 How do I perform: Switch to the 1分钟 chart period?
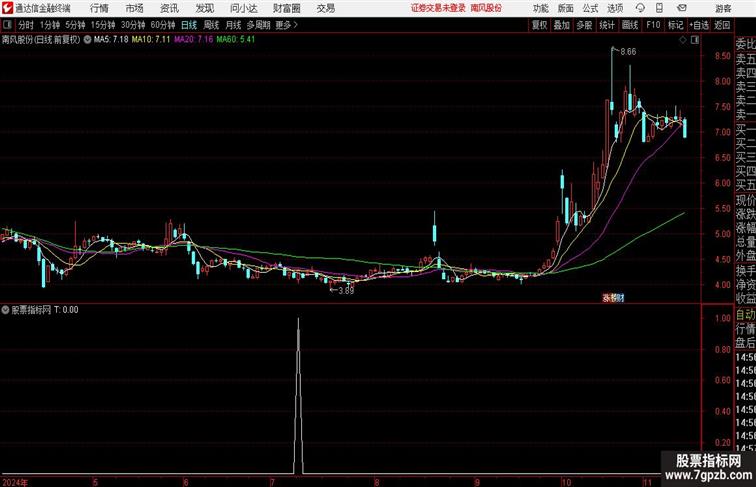[50, 25]
